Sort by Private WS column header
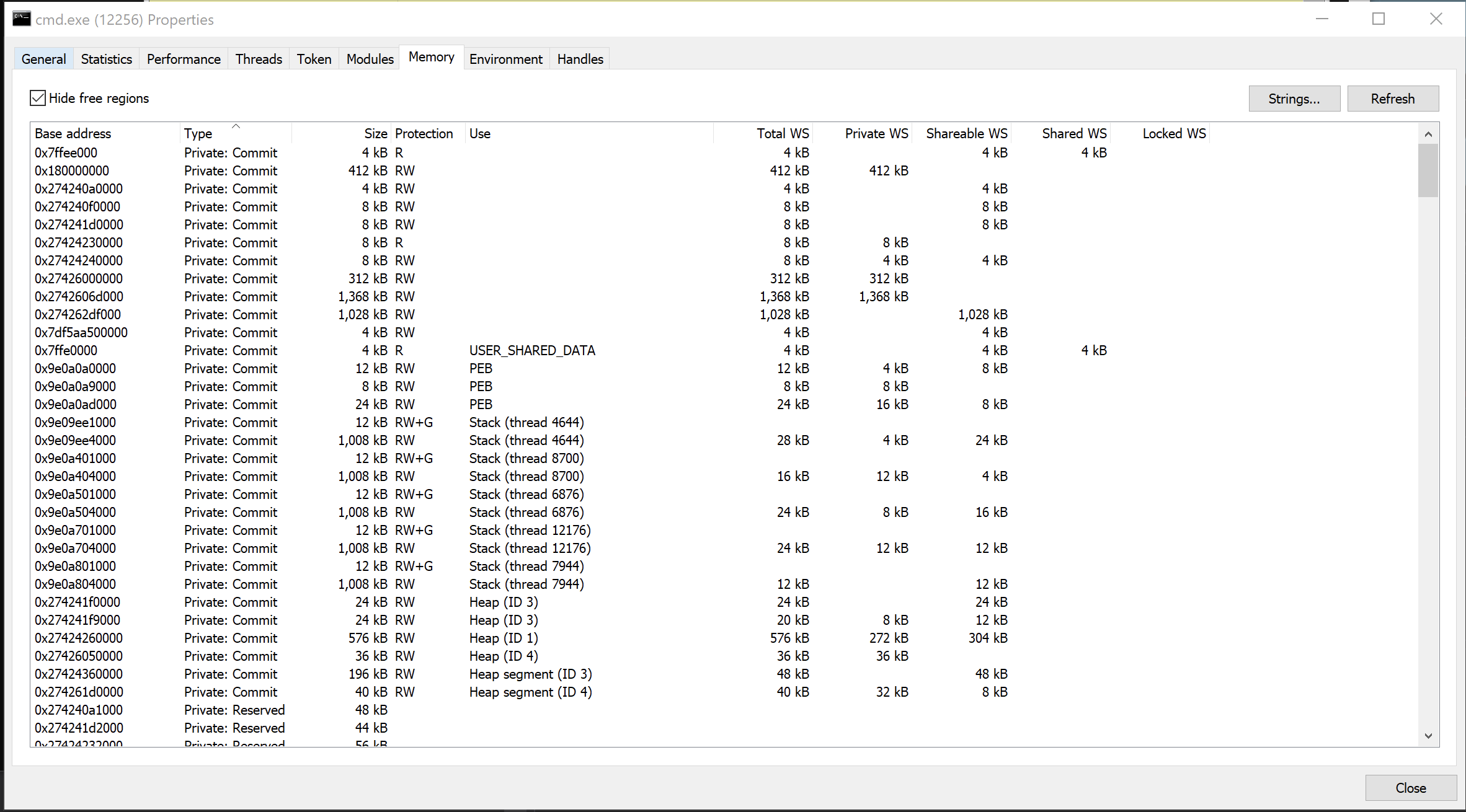 point(876,133)
